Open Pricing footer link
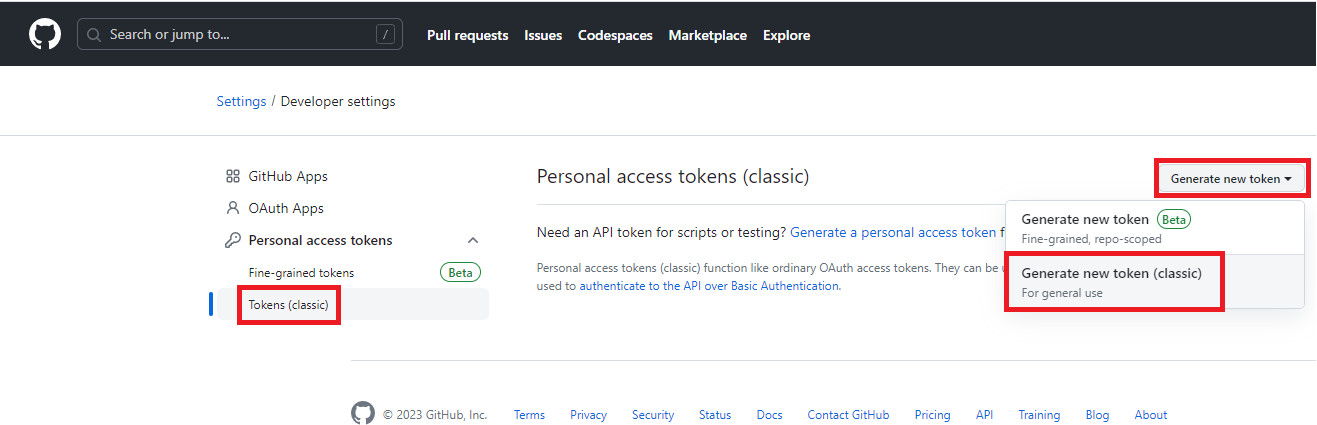 tap(932, 414)
